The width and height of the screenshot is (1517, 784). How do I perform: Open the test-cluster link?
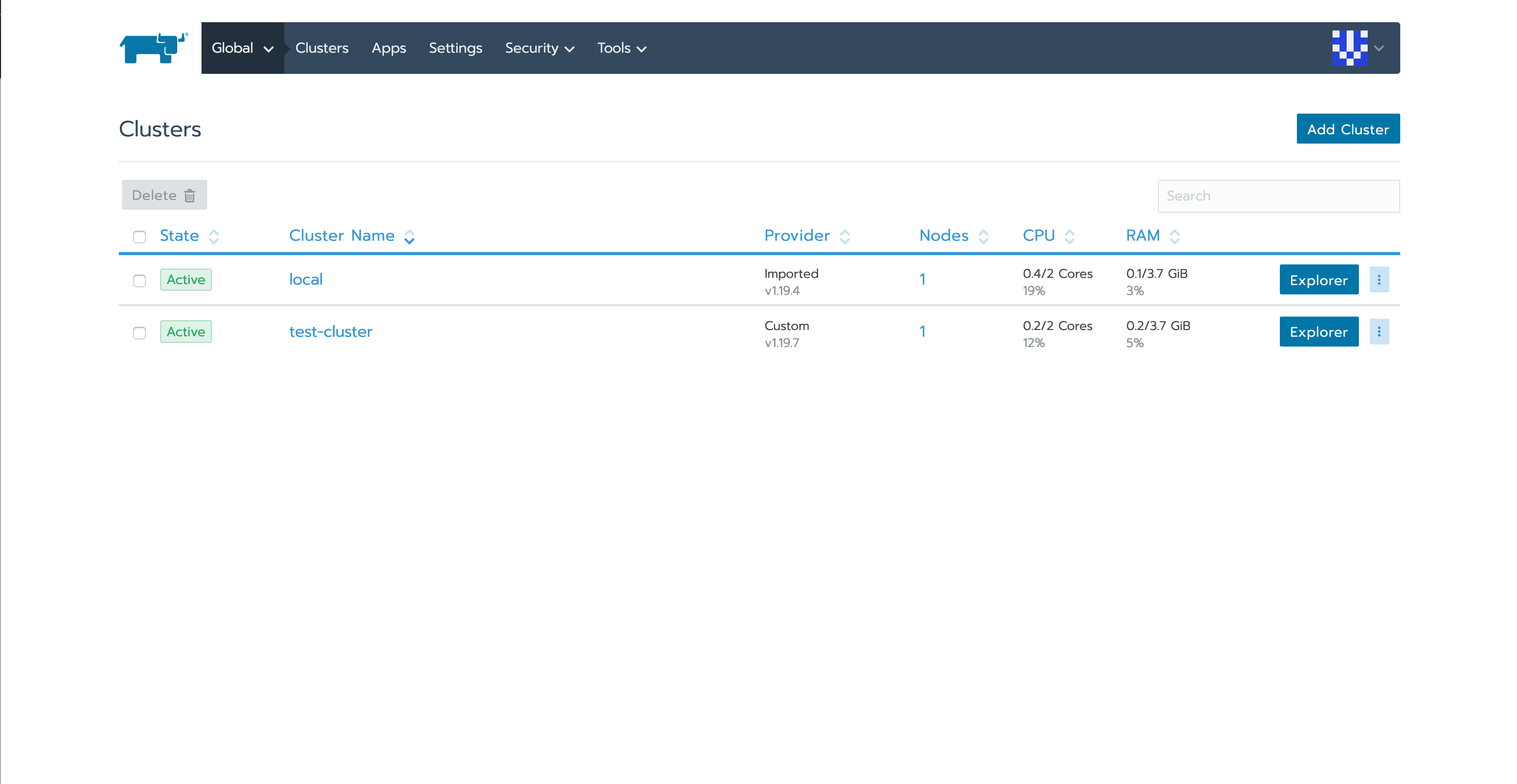(330, 332)
